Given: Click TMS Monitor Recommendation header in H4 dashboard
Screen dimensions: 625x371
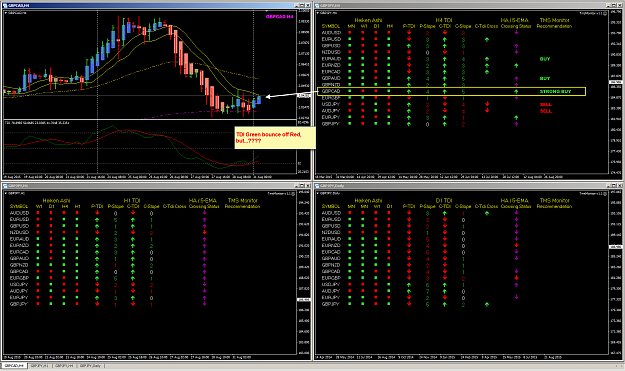Looking at the screenshot, I should coord(554,23).
